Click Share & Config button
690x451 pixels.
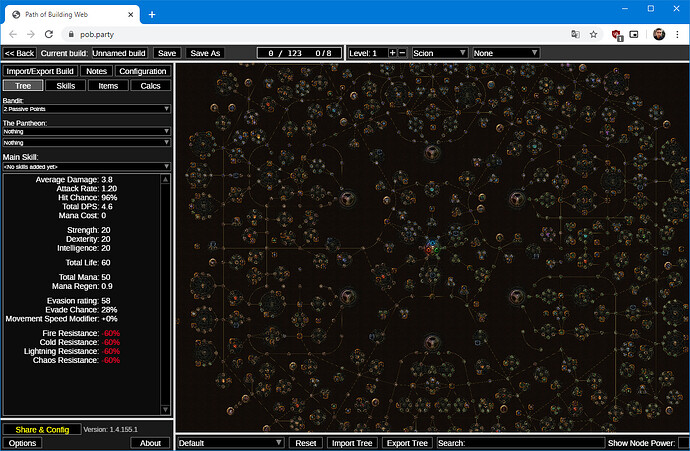[x=42, y=429]
